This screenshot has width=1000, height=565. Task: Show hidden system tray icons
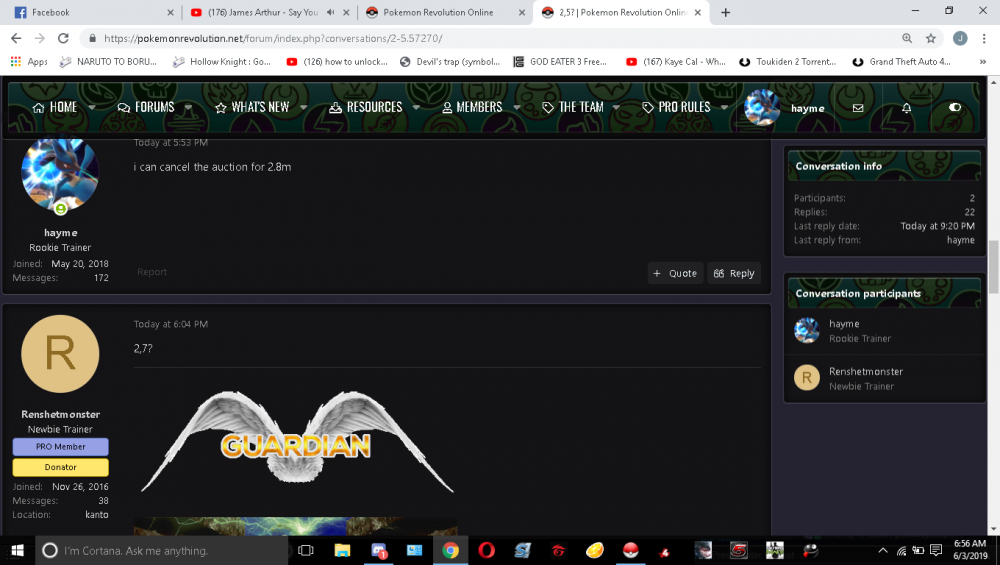coord(883,550)
